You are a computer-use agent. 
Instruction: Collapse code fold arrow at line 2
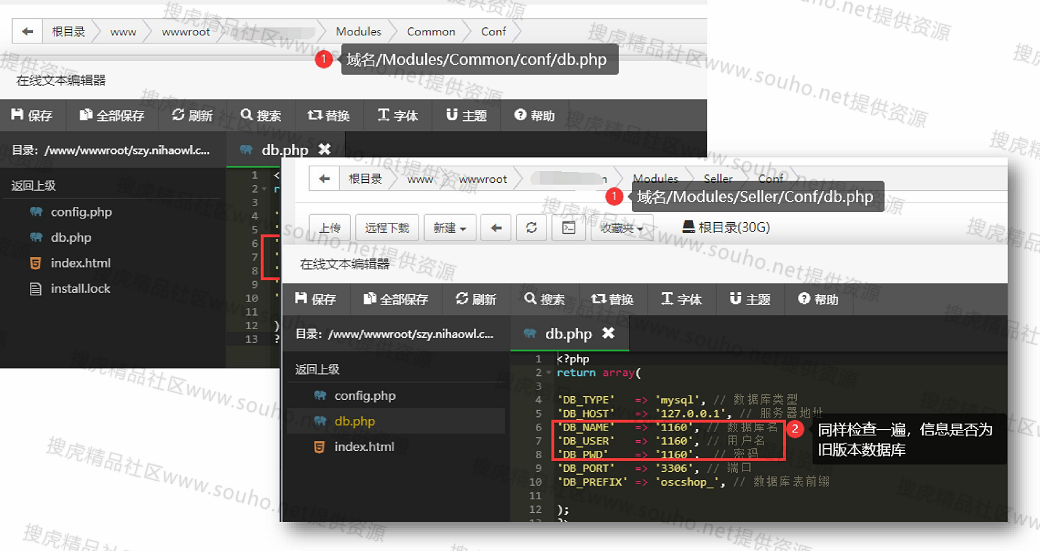pyautogui.click(x=549, y=373)
